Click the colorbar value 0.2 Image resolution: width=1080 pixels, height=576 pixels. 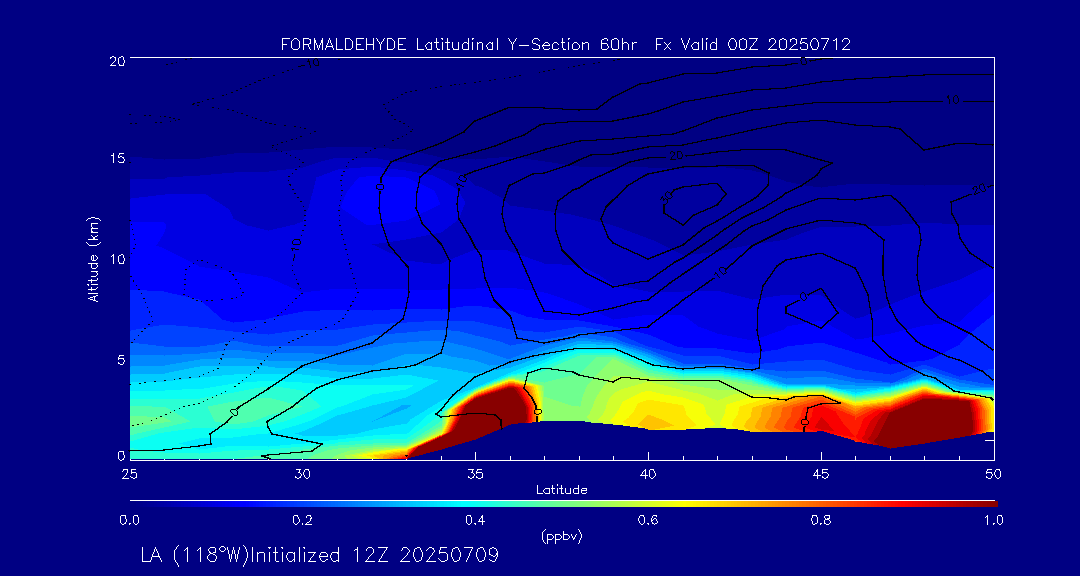pyautogui.click(x=302, y=520)
